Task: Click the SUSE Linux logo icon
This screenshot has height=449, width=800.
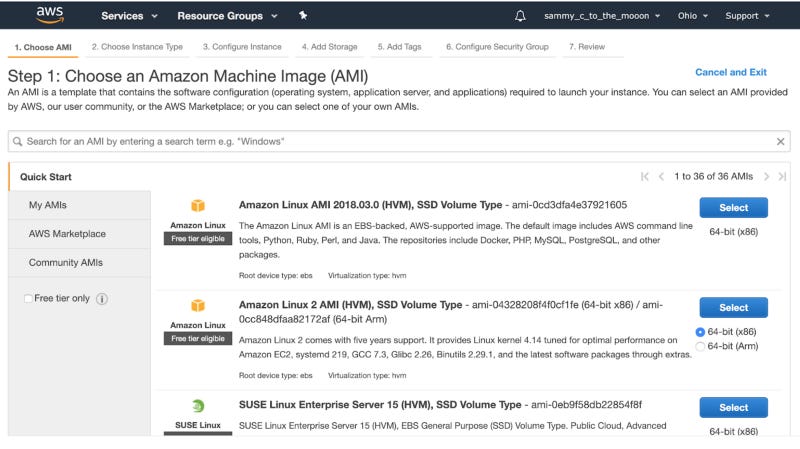Action: [198, 406]
